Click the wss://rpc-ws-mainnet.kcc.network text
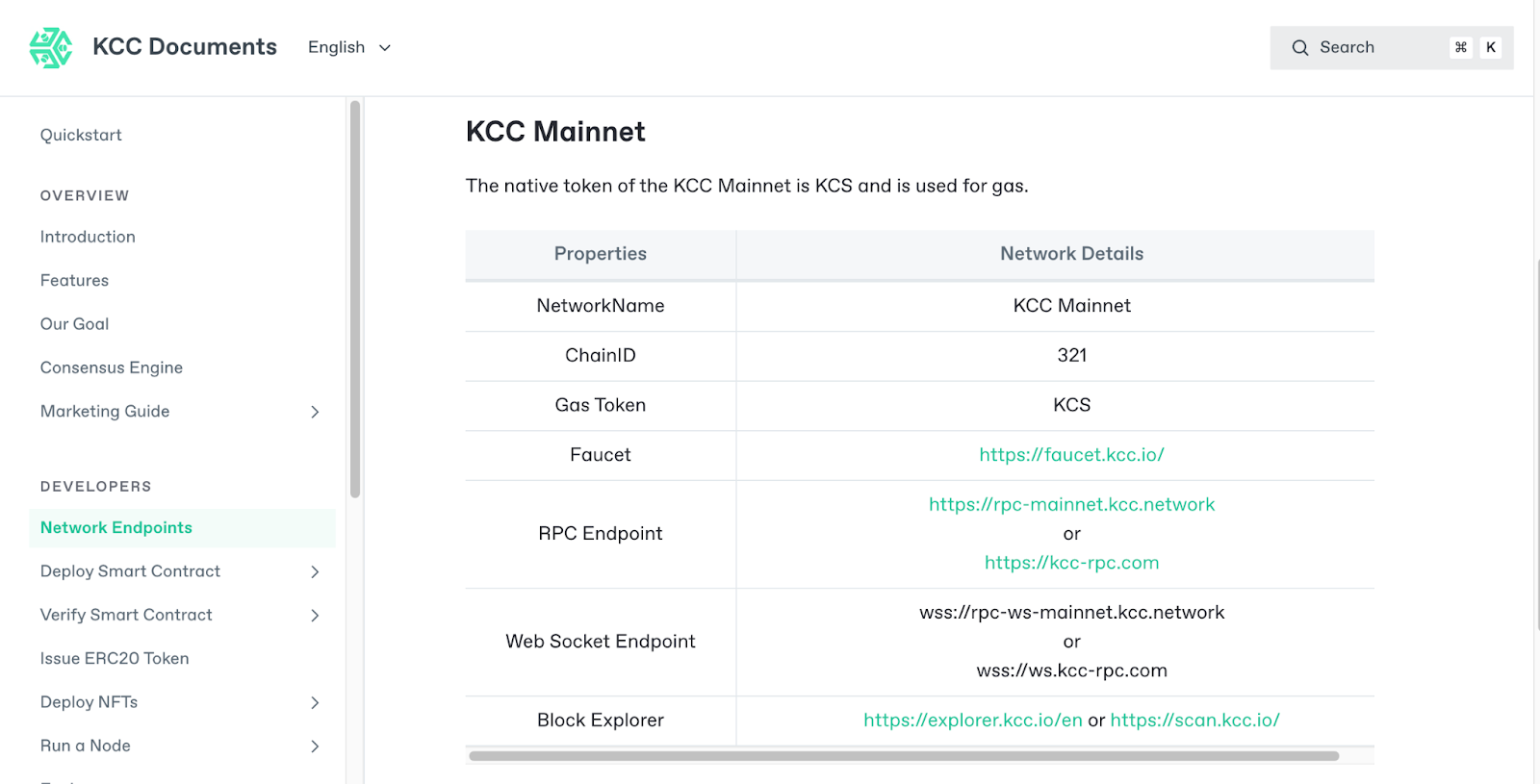The width and height of the screenshot is (1540, 784). tap(1071, 613)
